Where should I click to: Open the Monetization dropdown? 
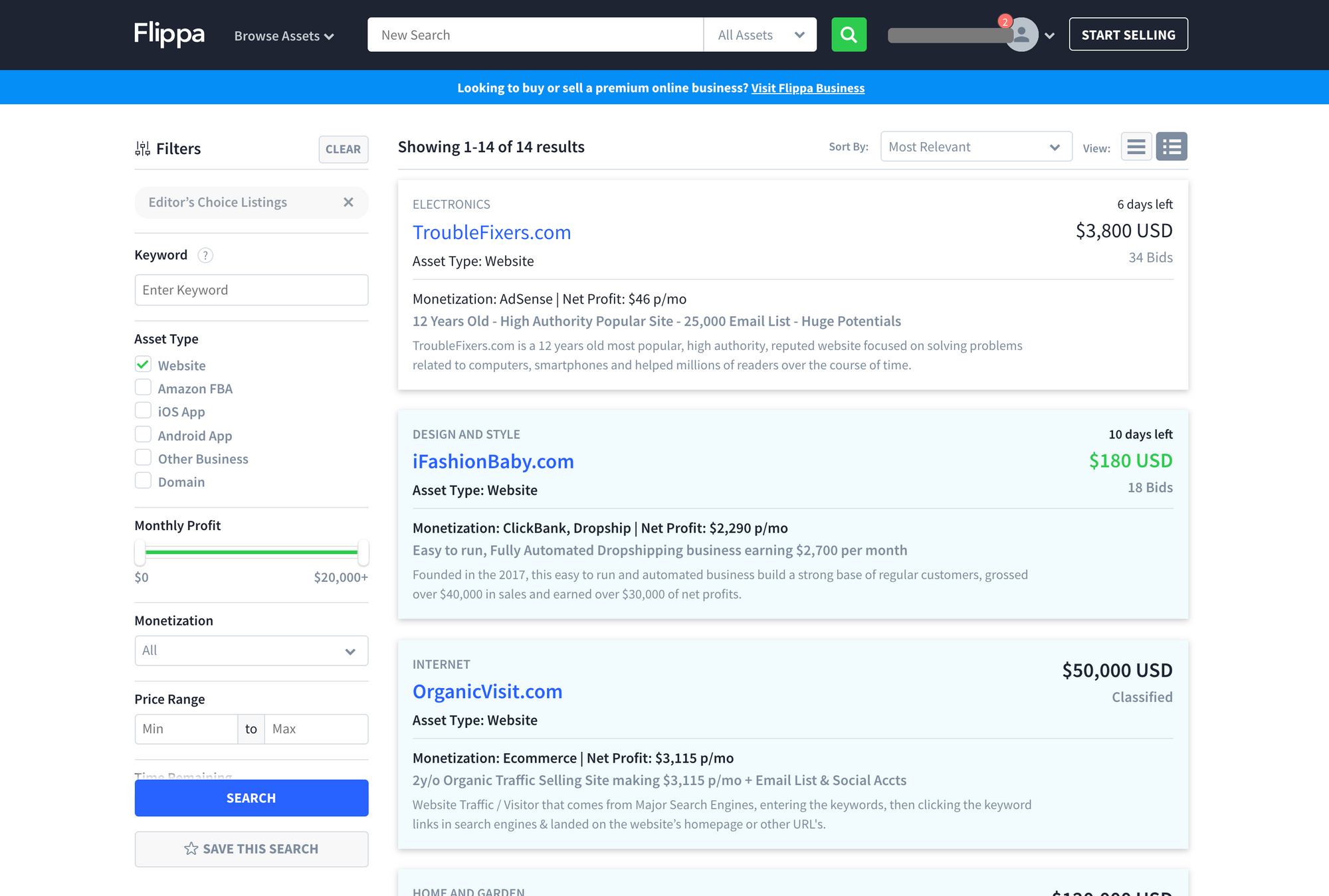tap(251, 651)
